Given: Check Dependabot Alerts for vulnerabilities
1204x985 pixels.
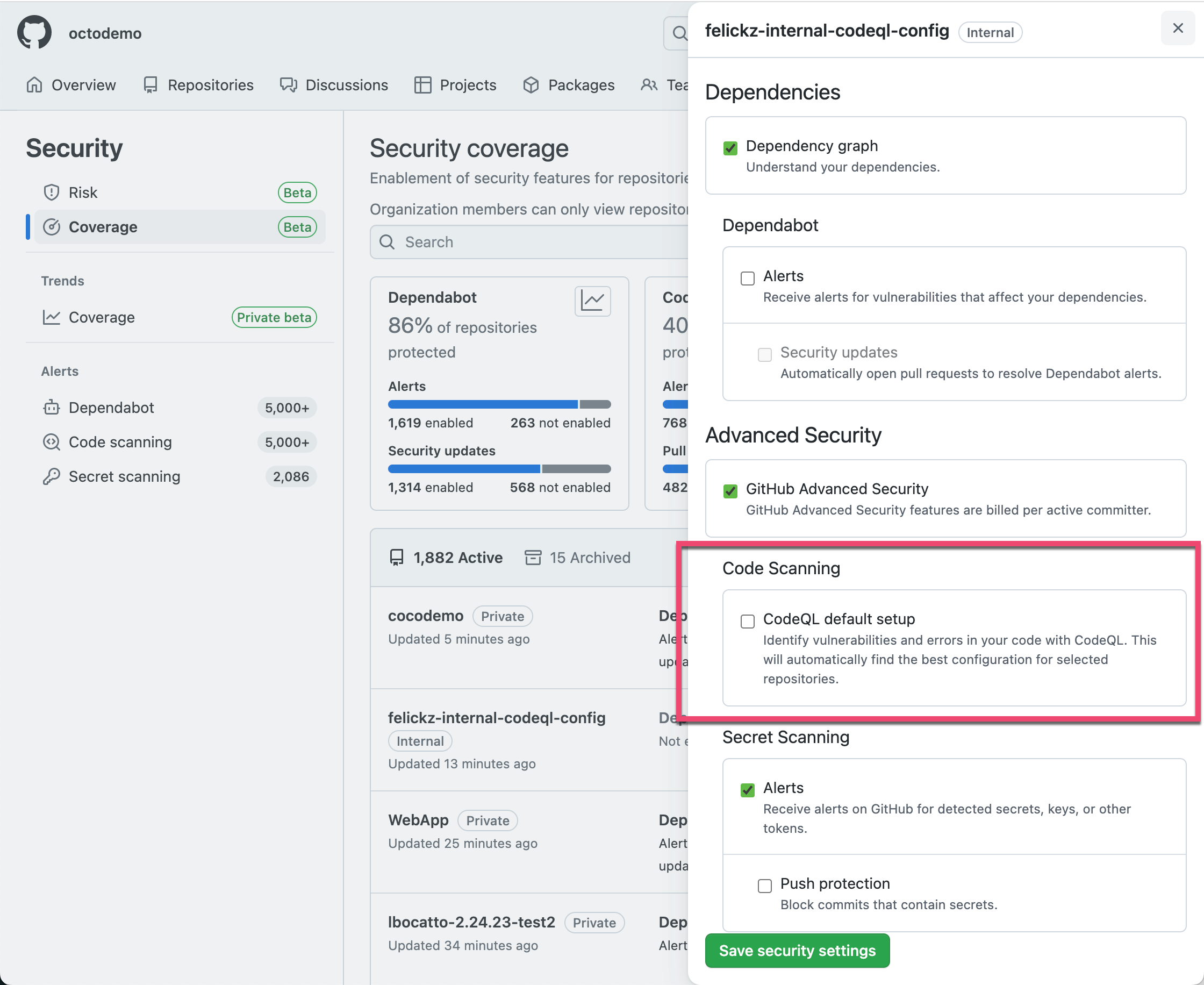Looking at the screenshot, I should coord(747,278).
